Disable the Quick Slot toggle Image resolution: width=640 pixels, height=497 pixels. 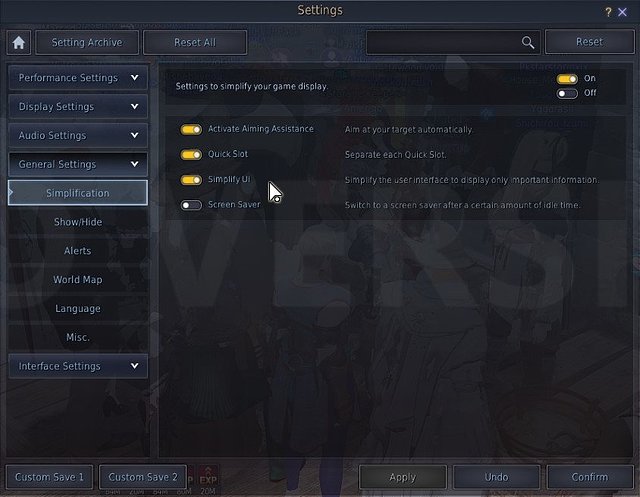point(191,155)
